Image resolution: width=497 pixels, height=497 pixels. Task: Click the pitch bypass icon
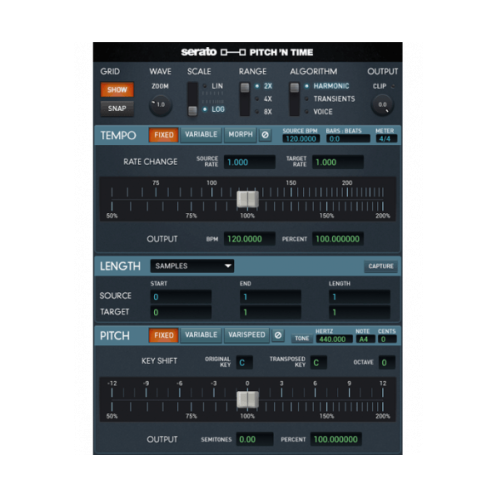(278, 335)
